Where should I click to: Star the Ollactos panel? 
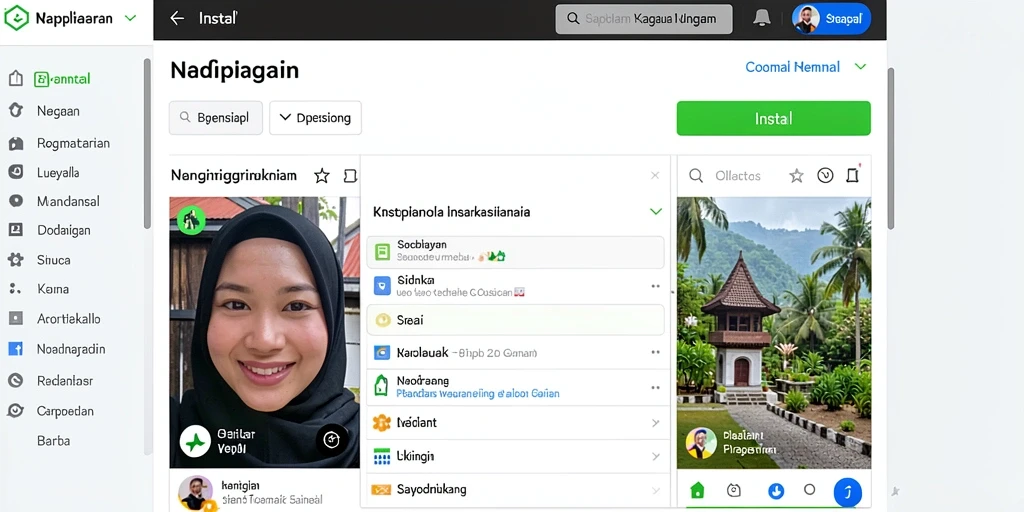point(796,176)
